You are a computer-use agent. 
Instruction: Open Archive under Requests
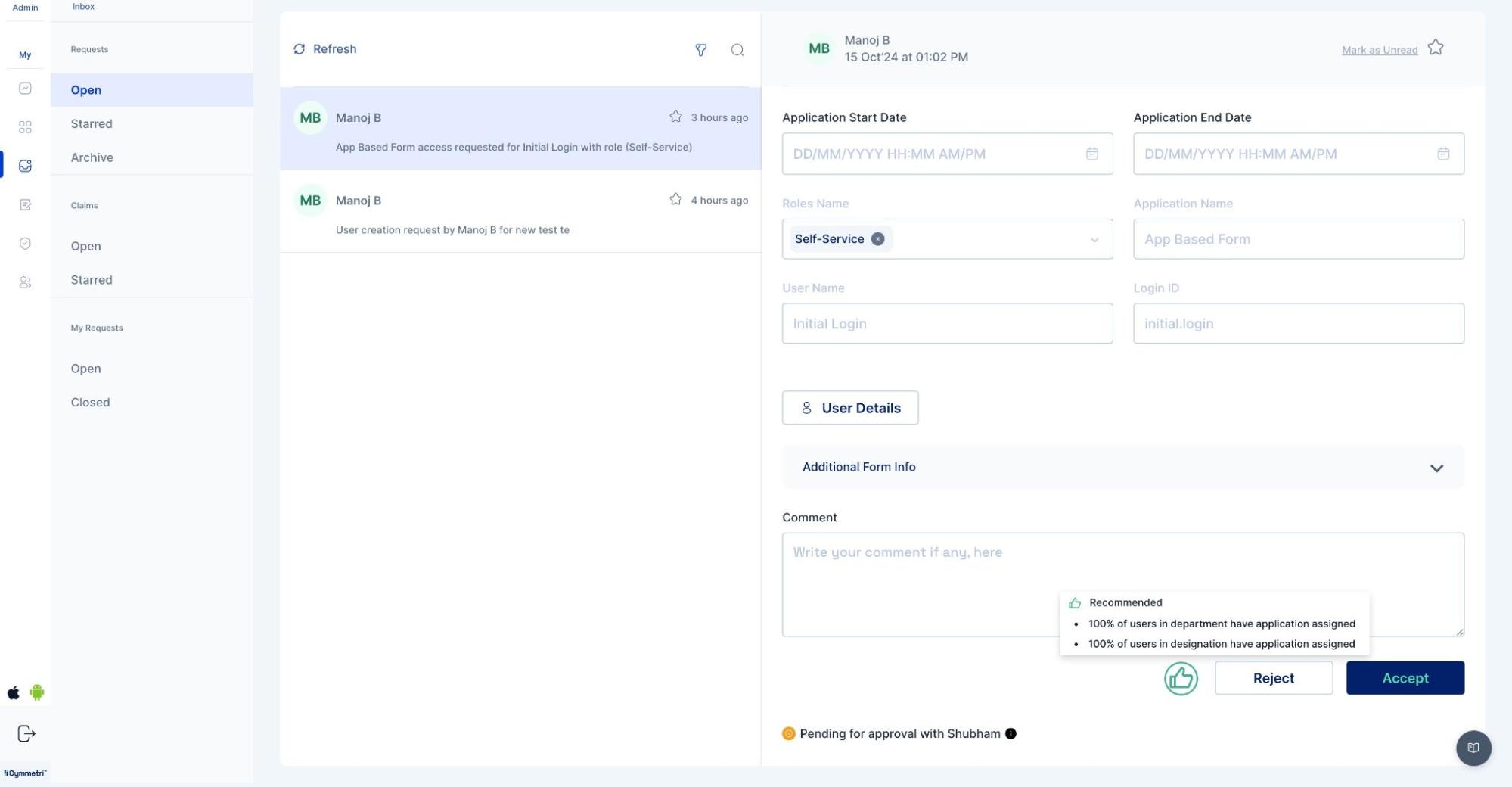click(x=92, y=157)
